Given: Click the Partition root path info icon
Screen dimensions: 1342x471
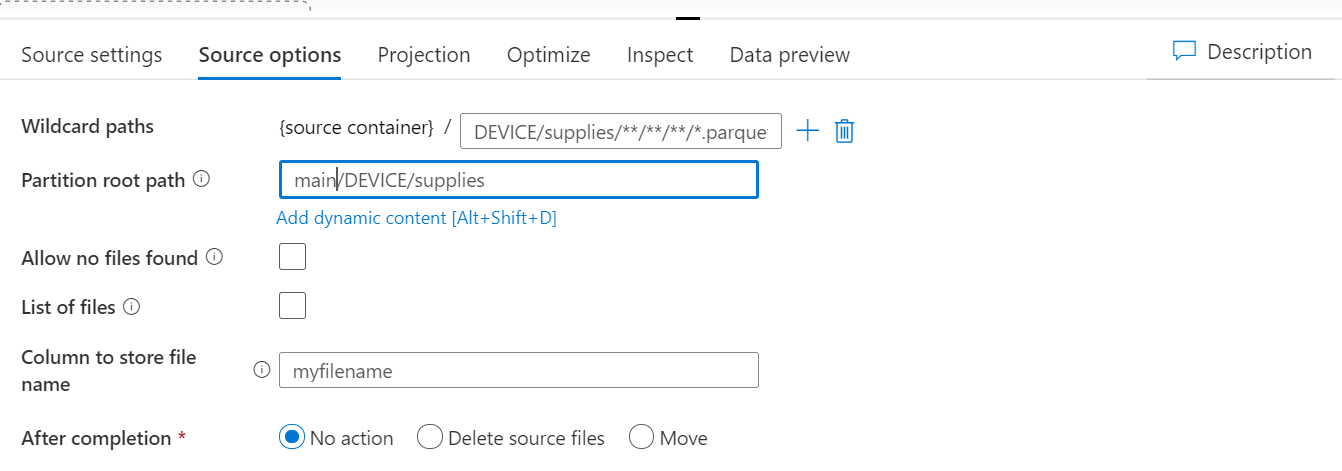Looking at the screenshot, I should pos(201,180).
